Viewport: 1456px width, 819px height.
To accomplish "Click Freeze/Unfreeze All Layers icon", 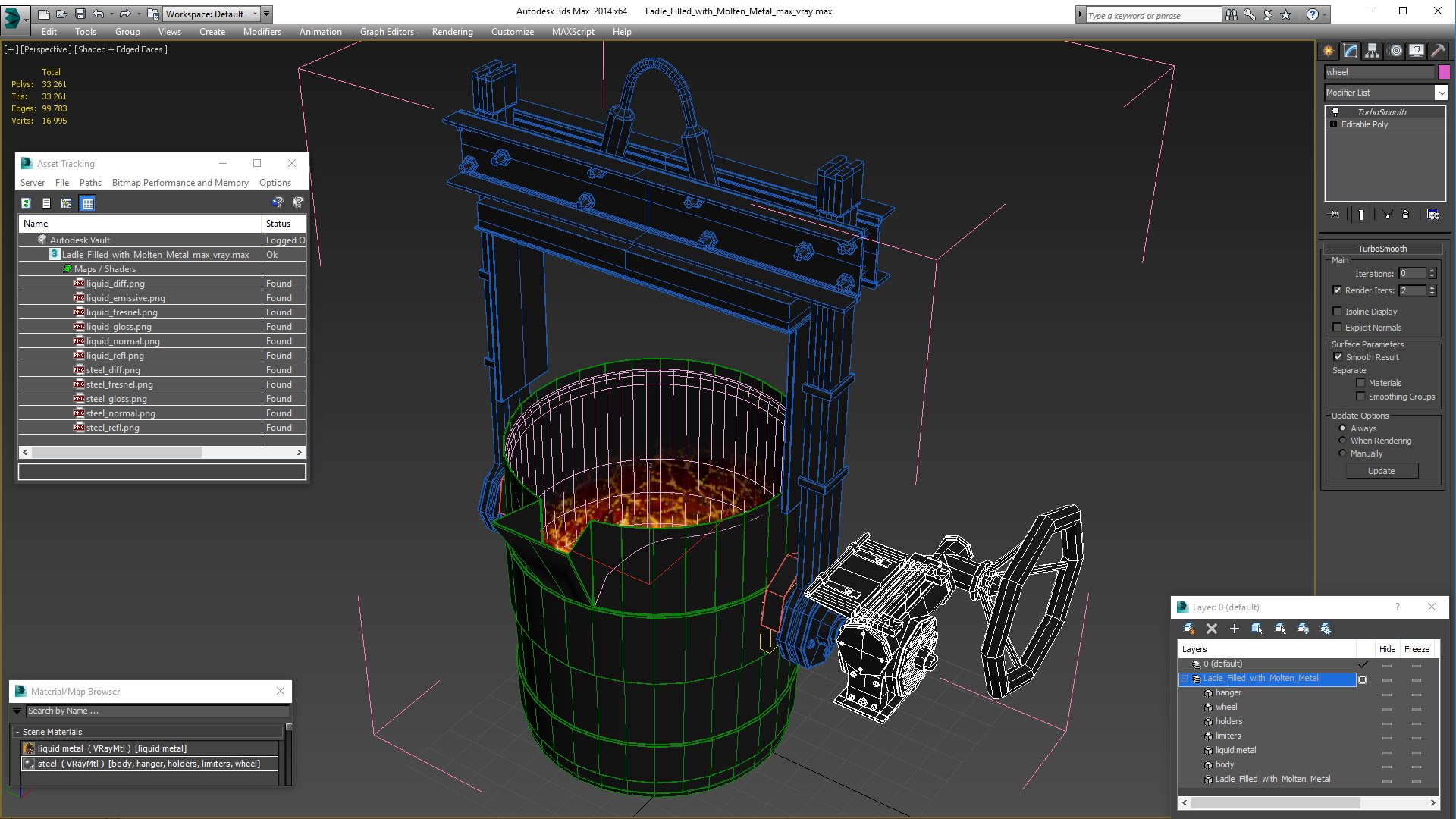I will point(1326,629).
